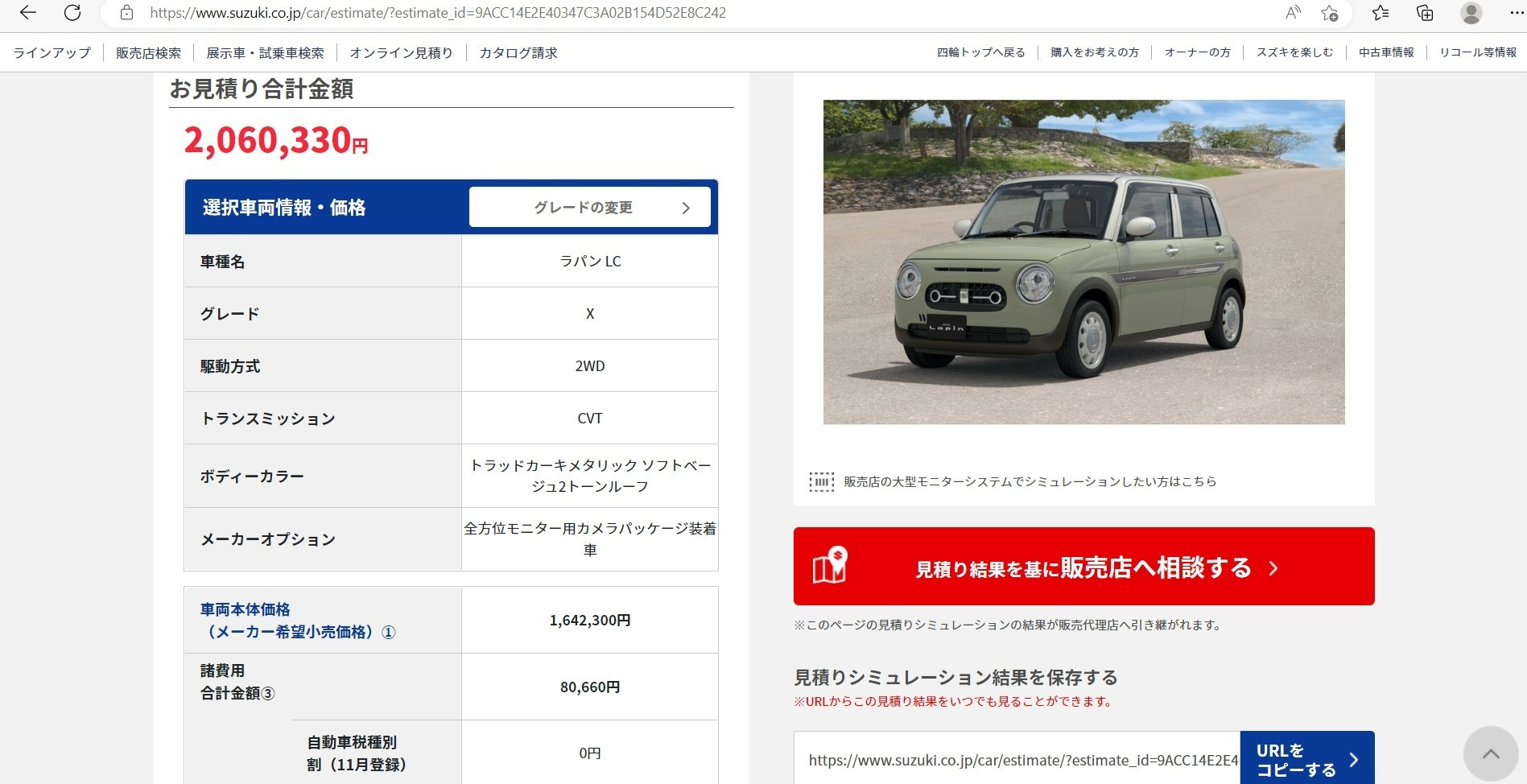Click URLをコピーする button
This screenshot has height=784, width=1527.
tap(1307, 759)
